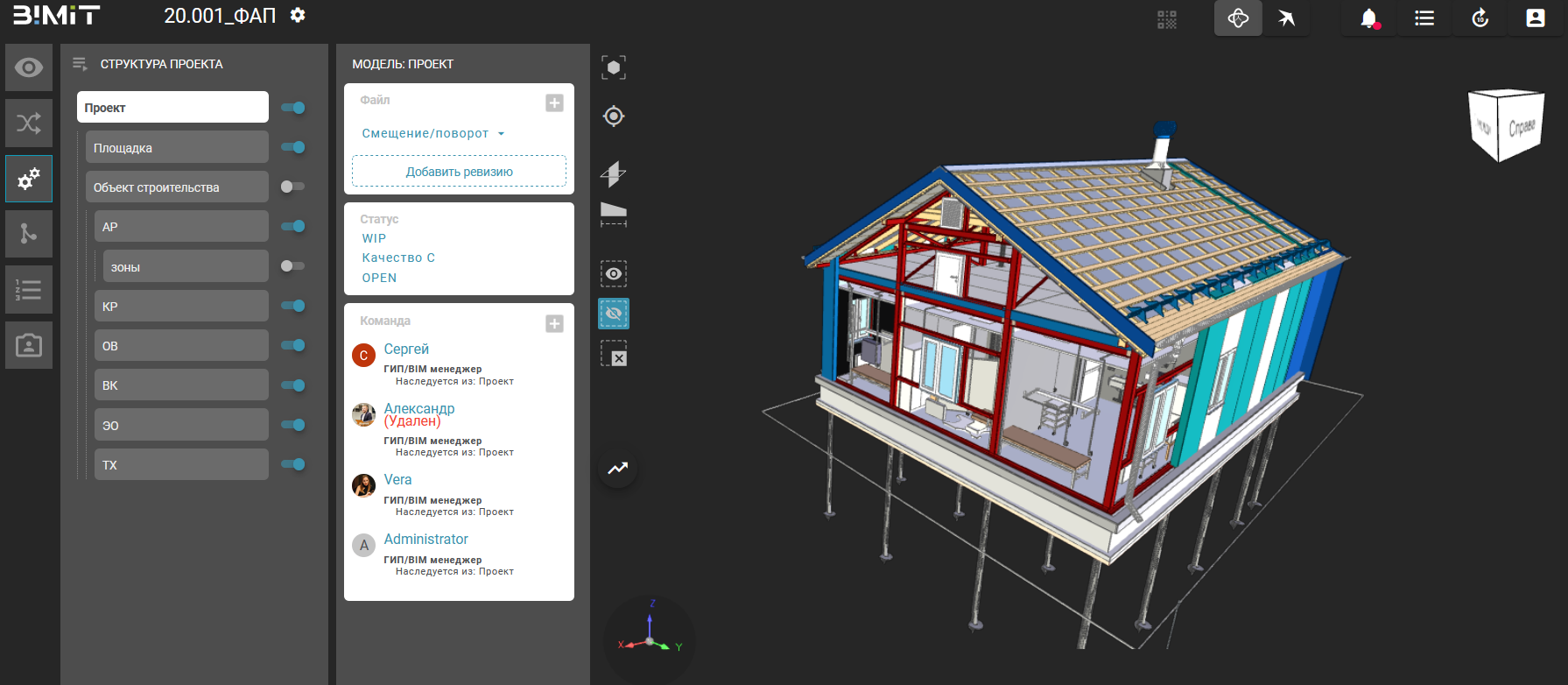Click the WIP status link

[x=374, y=238]
